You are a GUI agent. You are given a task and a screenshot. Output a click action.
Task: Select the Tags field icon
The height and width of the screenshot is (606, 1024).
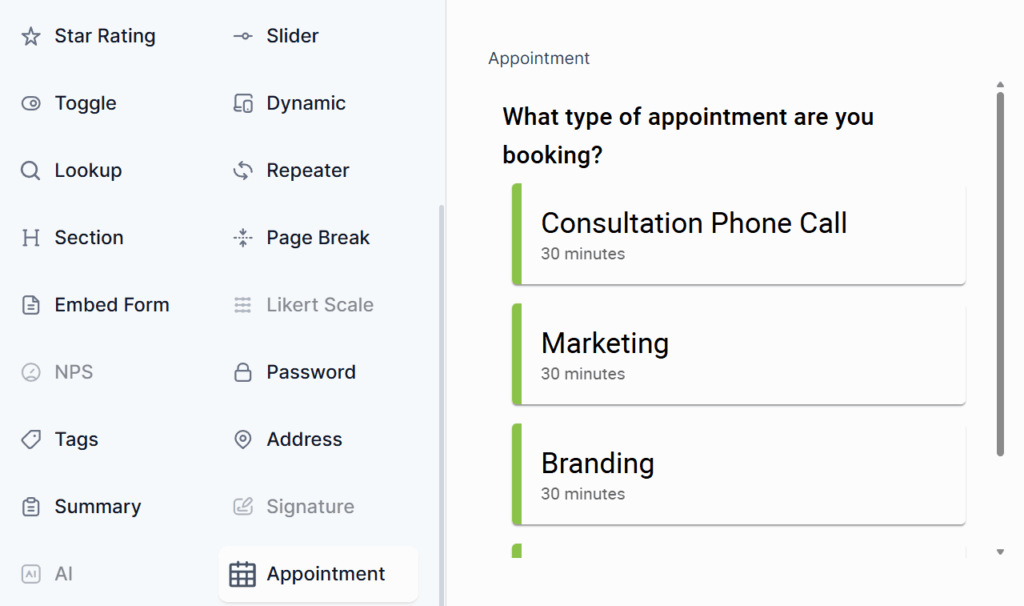[x=31, y=439]
